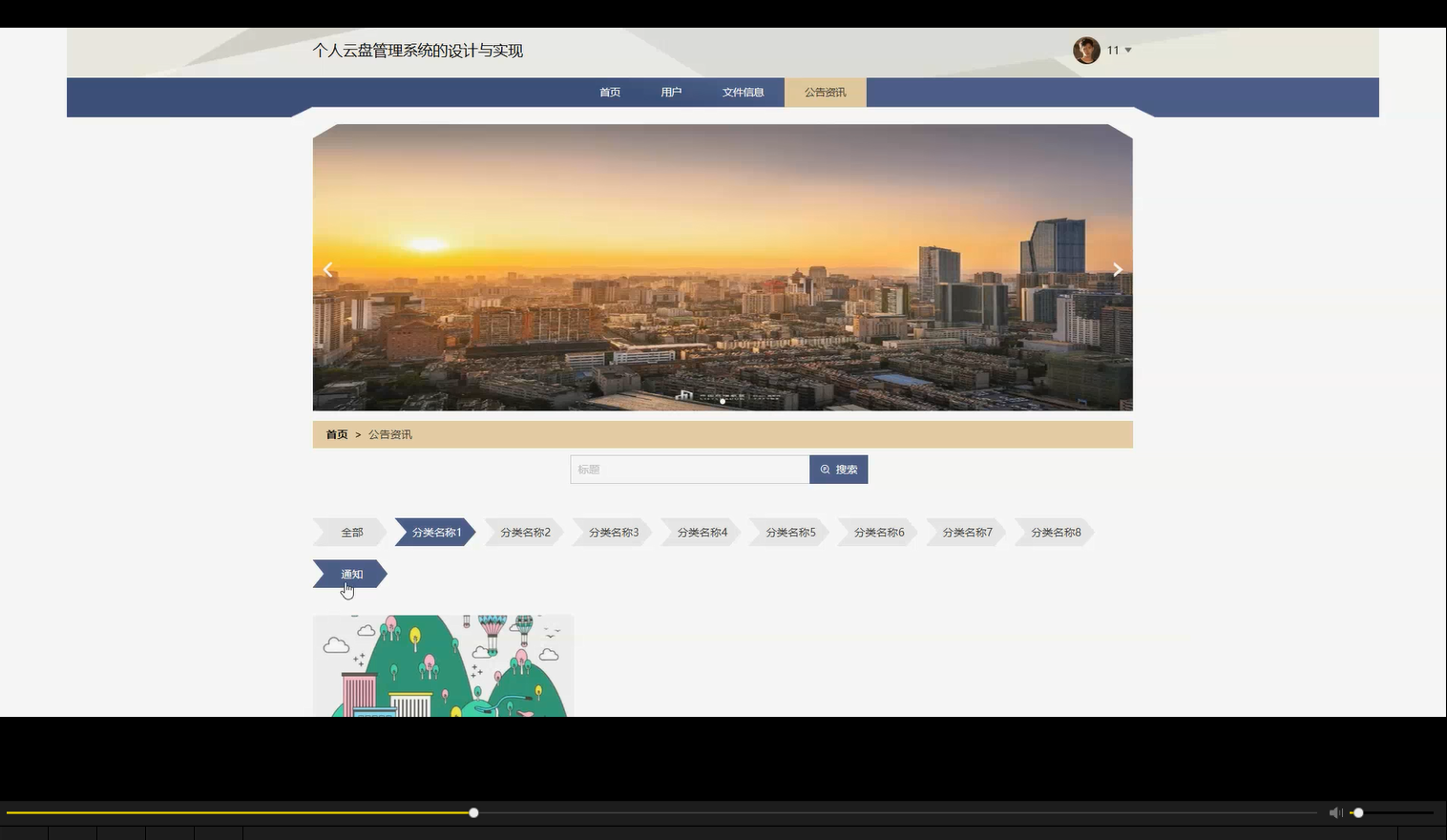Click the magnifier icon on the search button
1447x840 pixels.
tap(825, 469)
